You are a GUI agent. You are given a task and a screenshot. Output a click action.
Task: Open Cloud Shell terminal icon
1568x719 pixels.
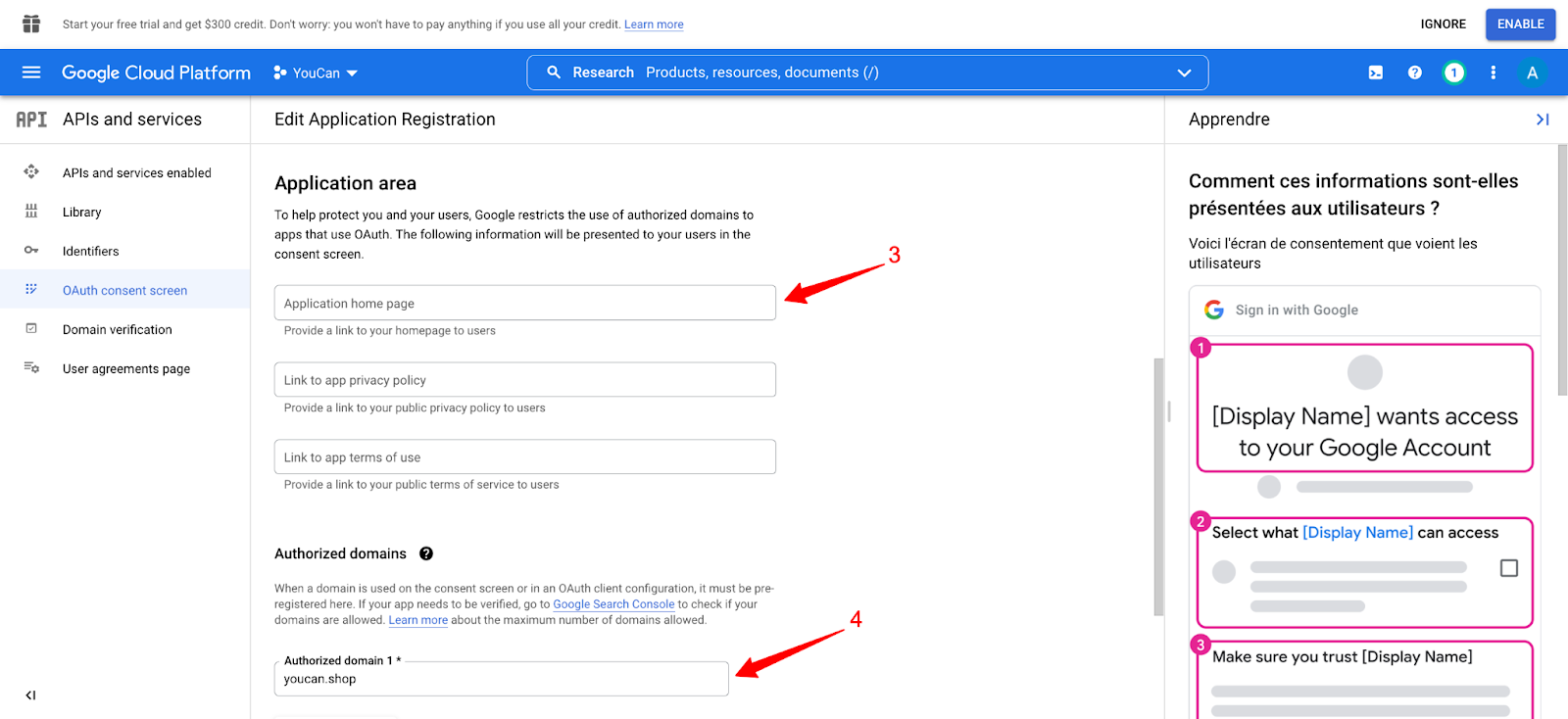click(1376, 72)
